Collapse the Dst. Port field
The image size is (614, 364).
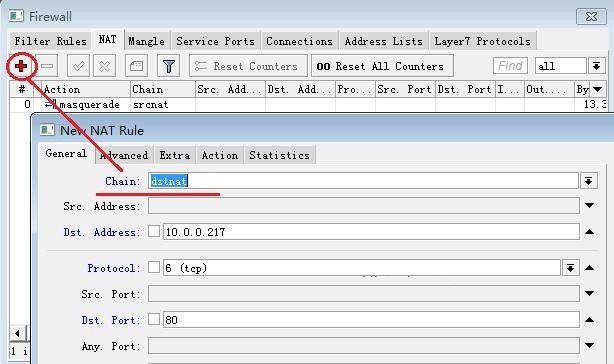[x=589, y=320]
